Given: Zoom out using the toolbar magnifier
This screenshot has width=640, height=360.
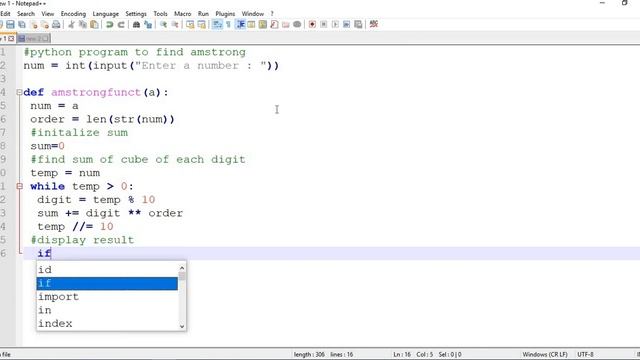Looking at the screenshot, I should [x=175, y=24].
